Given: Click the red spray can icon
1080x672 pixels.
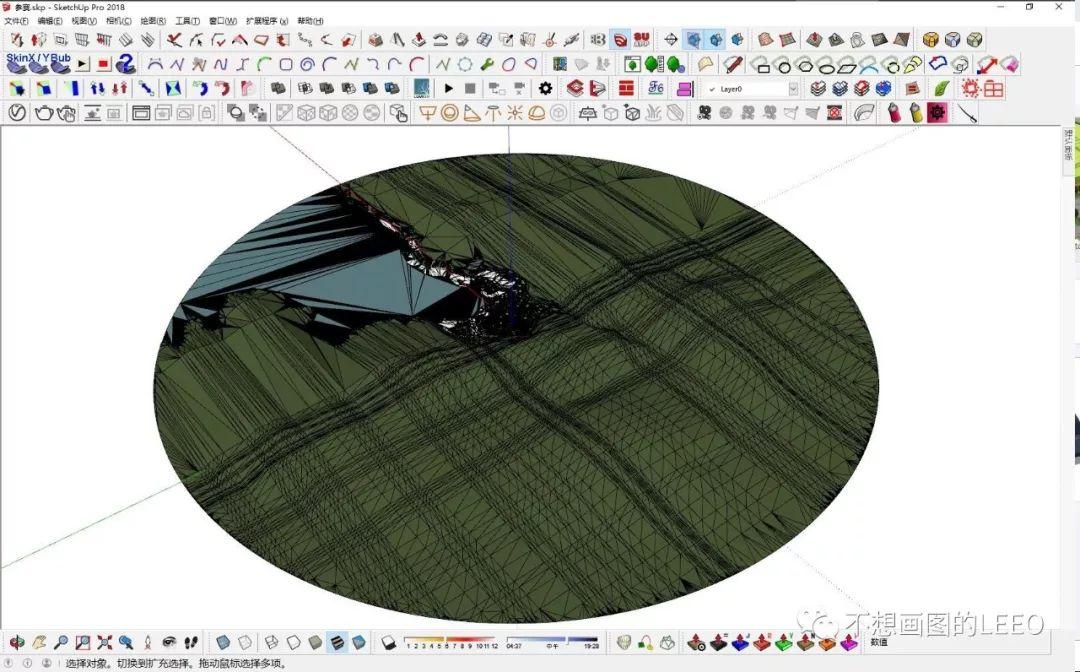Looking at the screenshot, I should click(894, 113).
